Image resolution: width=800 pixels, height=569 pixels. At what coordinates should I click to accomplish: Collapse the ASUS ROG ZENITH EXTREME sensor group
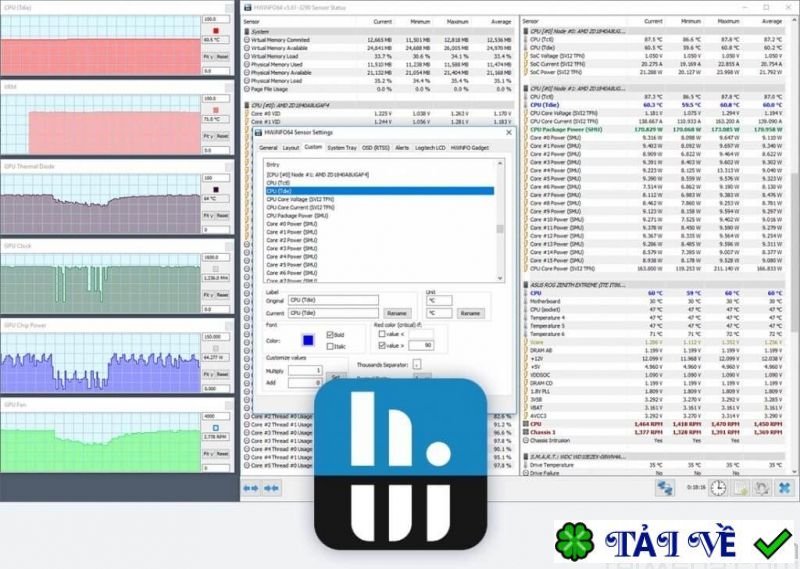657,285
